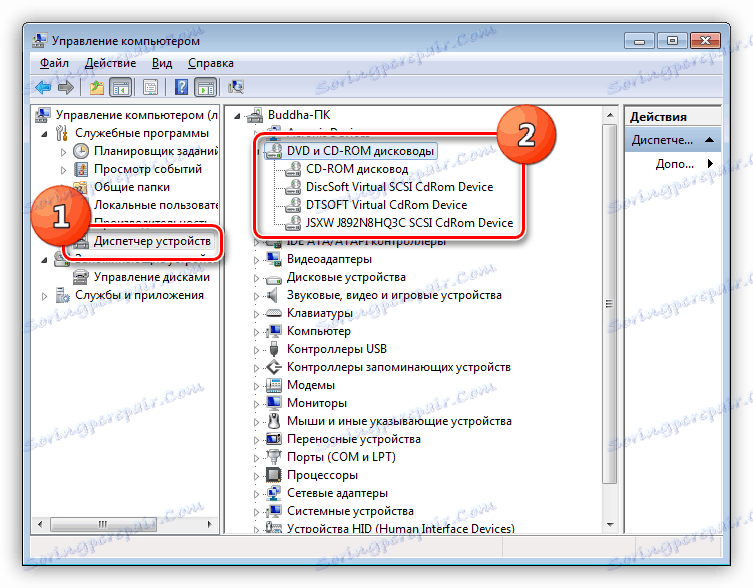Select Управление дисками item
The image size is (753, 588).
tap(152, 277)
